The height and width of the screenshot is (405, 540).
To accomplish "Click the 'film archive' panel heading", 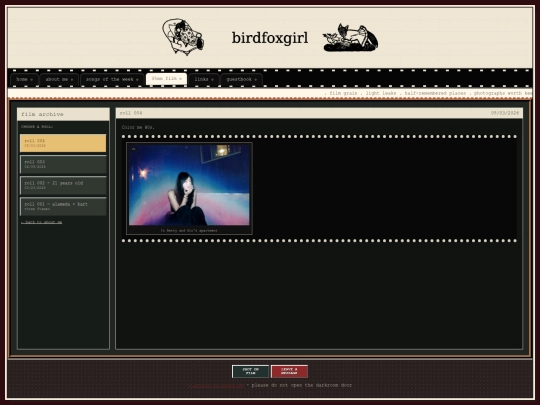I will [42, 114].
